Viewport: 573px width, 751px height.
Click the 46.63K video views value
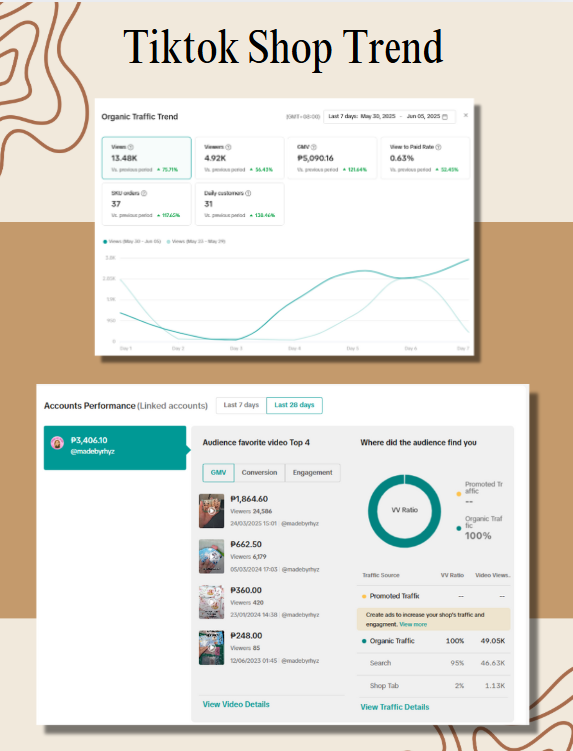point(493,663)
